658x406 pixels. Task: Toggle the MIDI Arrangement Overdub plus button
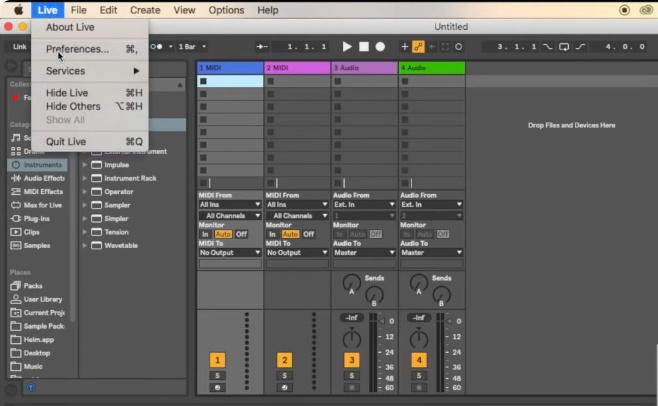405,47
